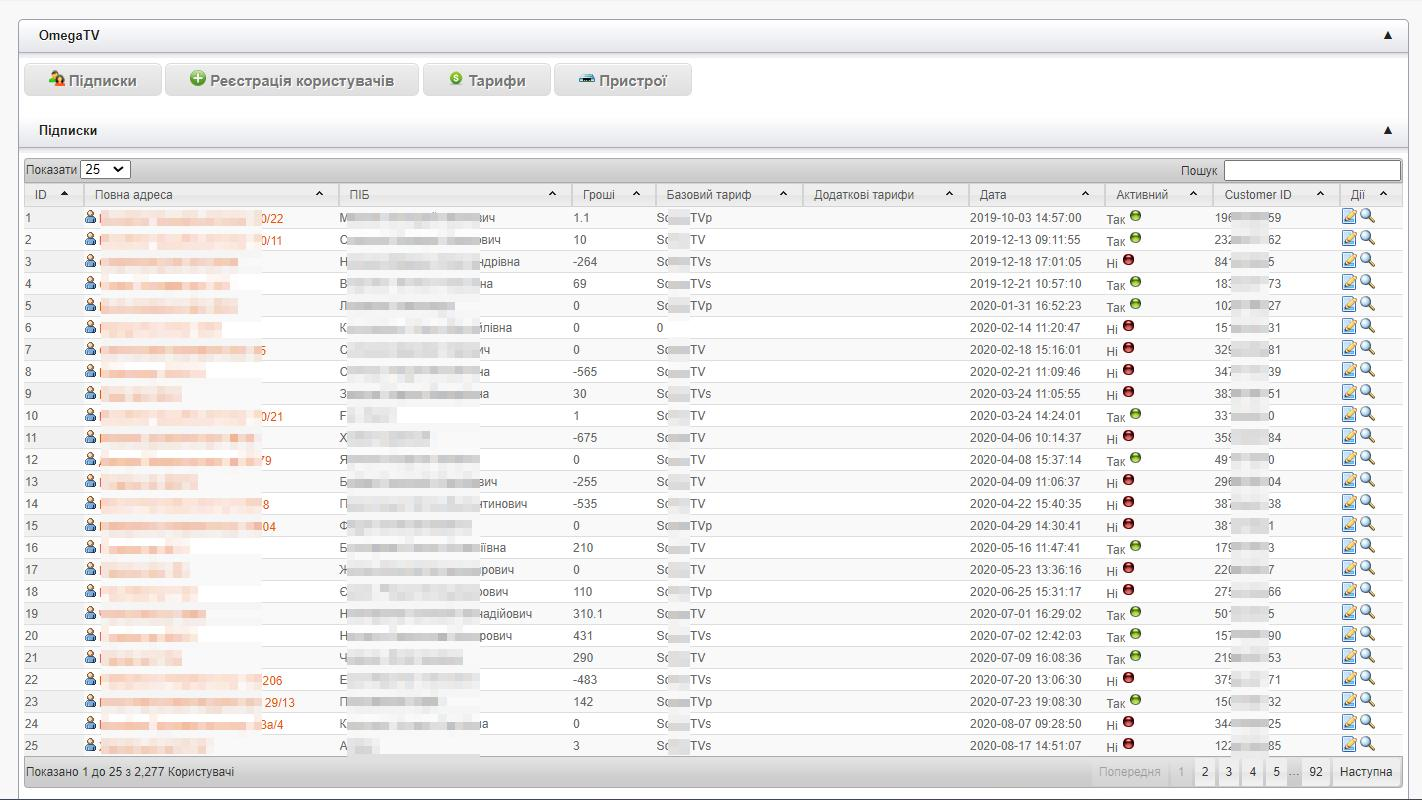1422x800 pixels.
Task: Click the green active status icon in row 2
Action: [1135, 238]
